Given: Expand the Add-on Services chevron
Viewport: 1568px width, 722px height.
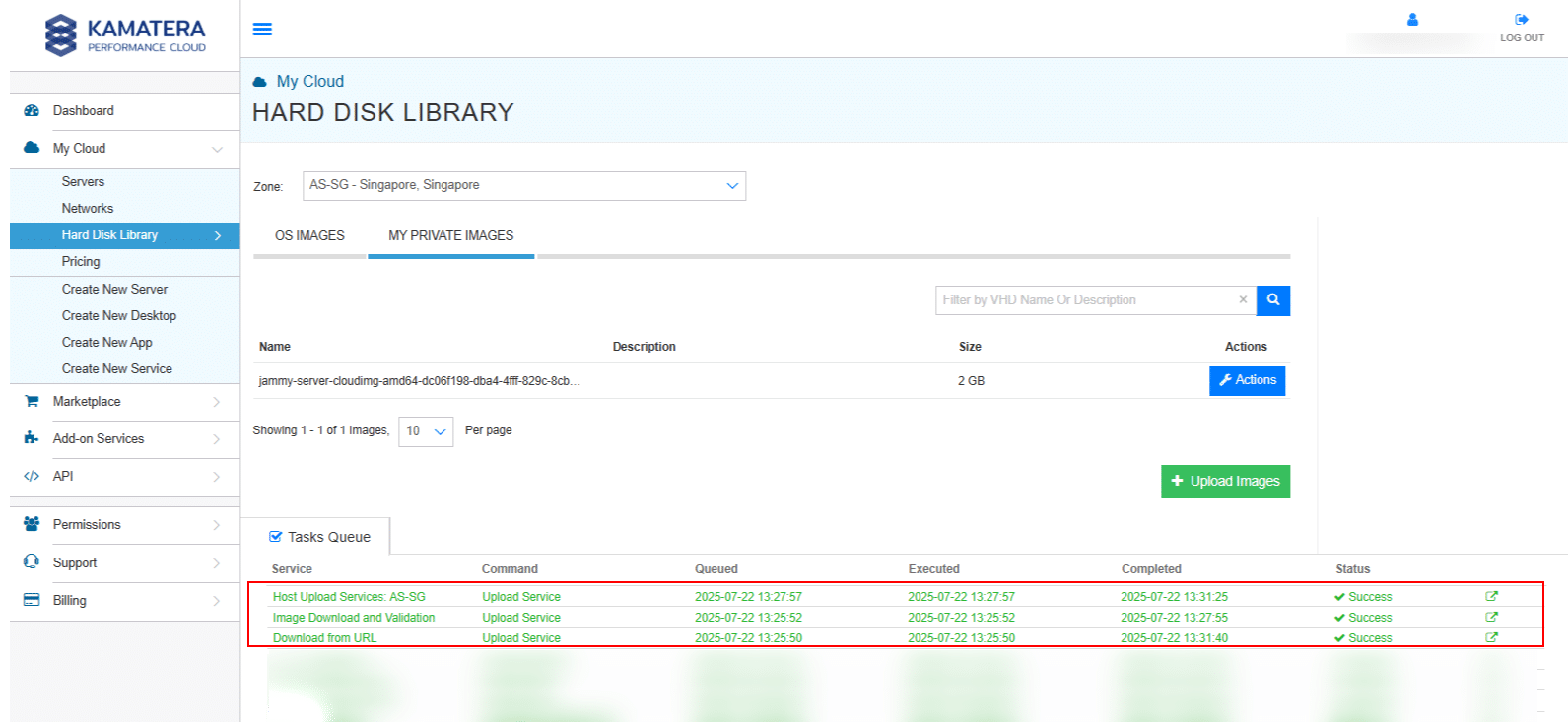Looking at the screenshot, I should tap(217, 439).
